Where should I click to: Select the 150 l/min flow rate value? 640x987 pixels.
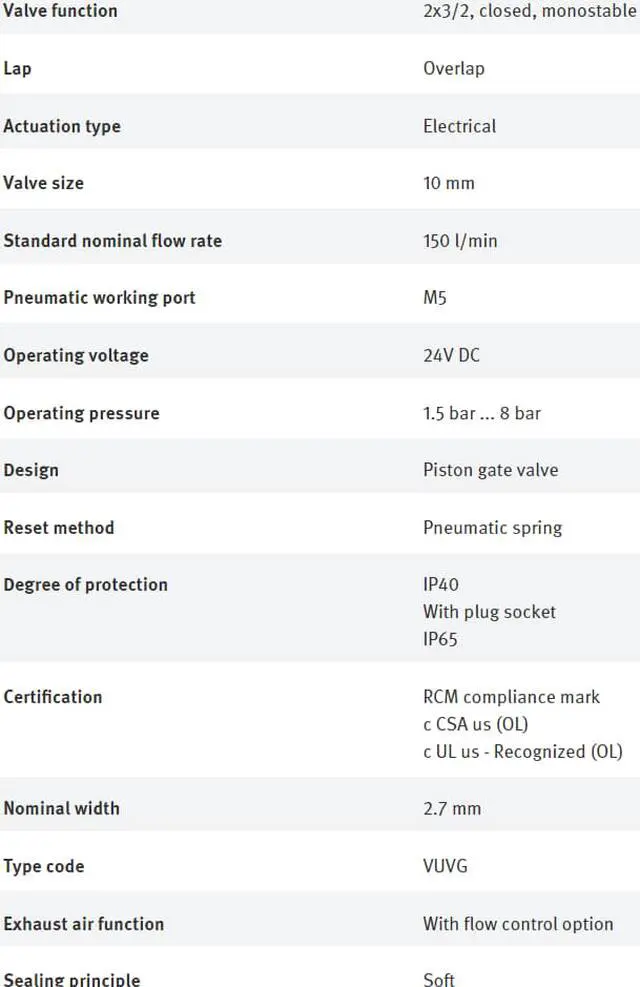[x=460, y=241]
